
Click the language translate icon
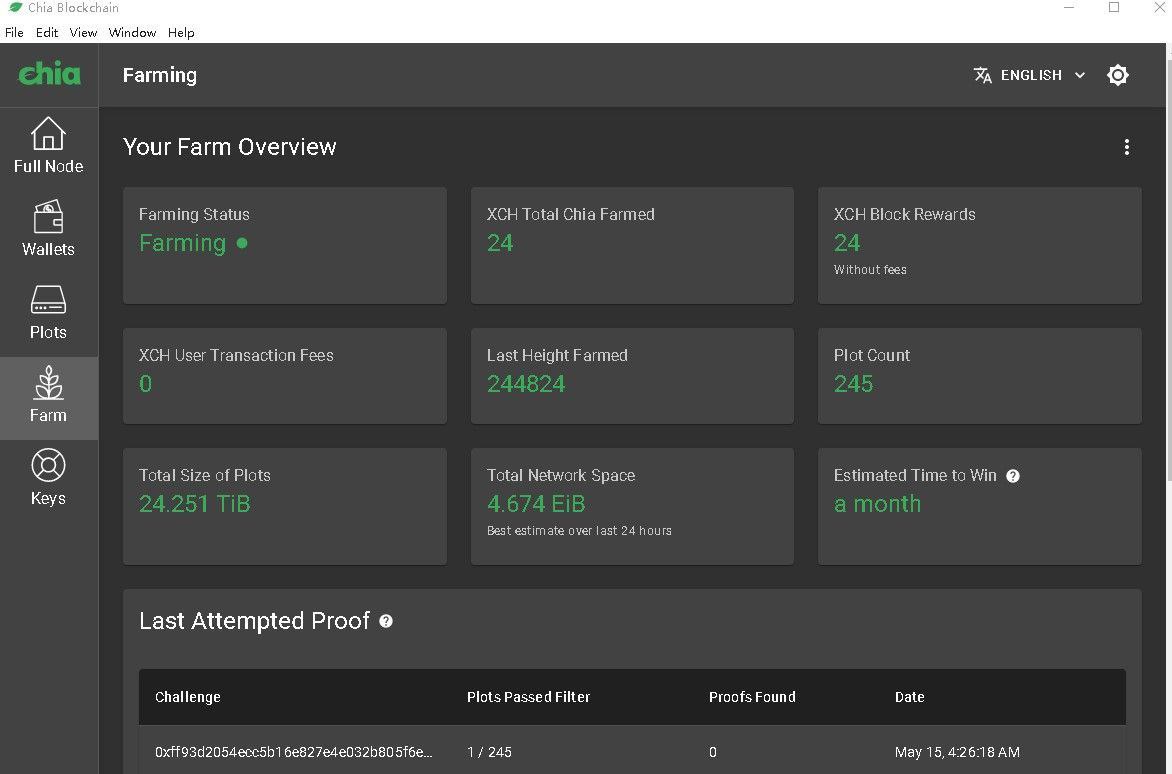click(x=982, y=75)
